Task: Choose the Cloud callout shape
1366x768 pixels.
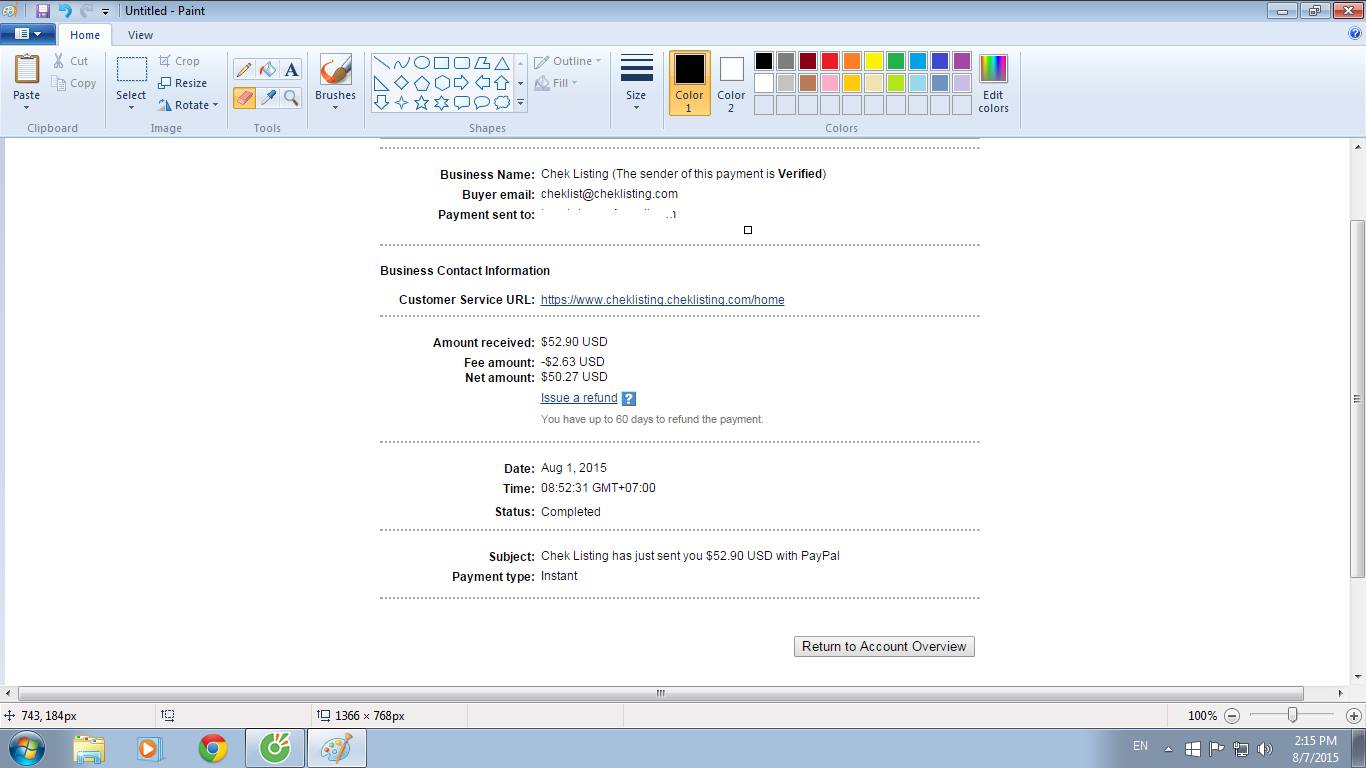Action: coord(502,102)
